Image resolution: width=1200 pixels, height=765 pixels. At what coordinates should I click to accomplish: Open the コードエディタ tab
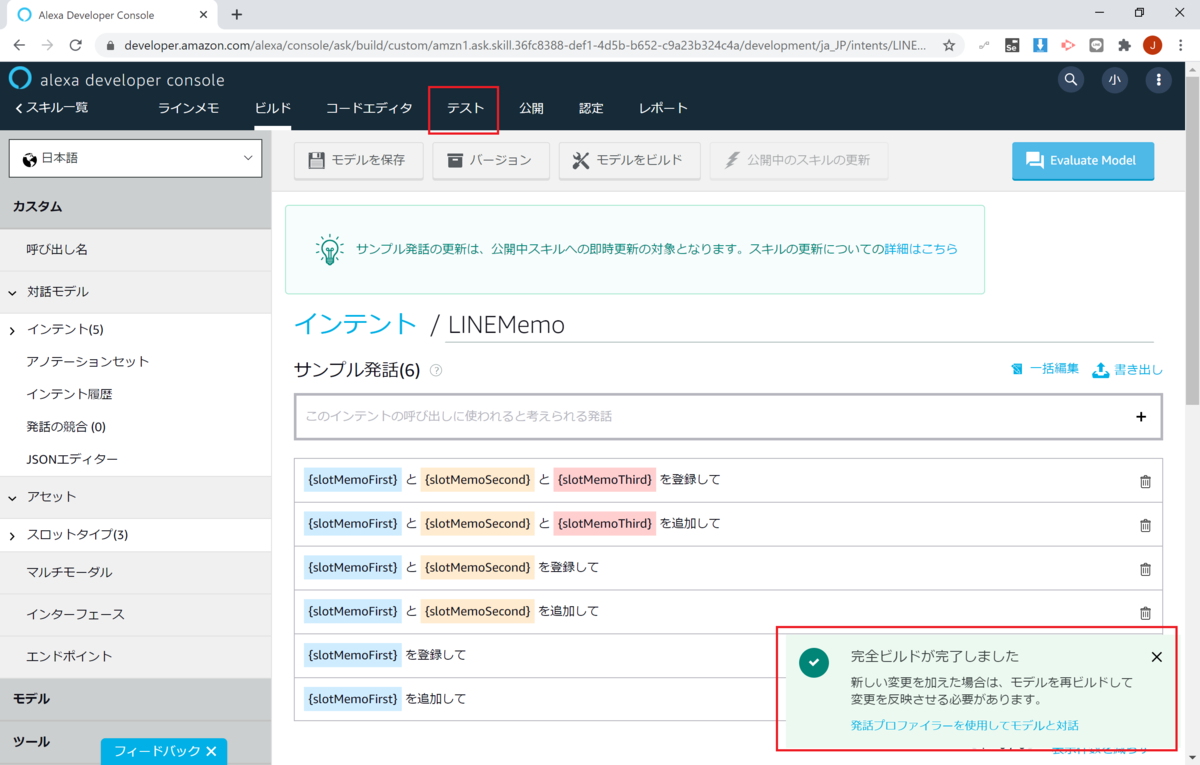(x=368, y=108)
